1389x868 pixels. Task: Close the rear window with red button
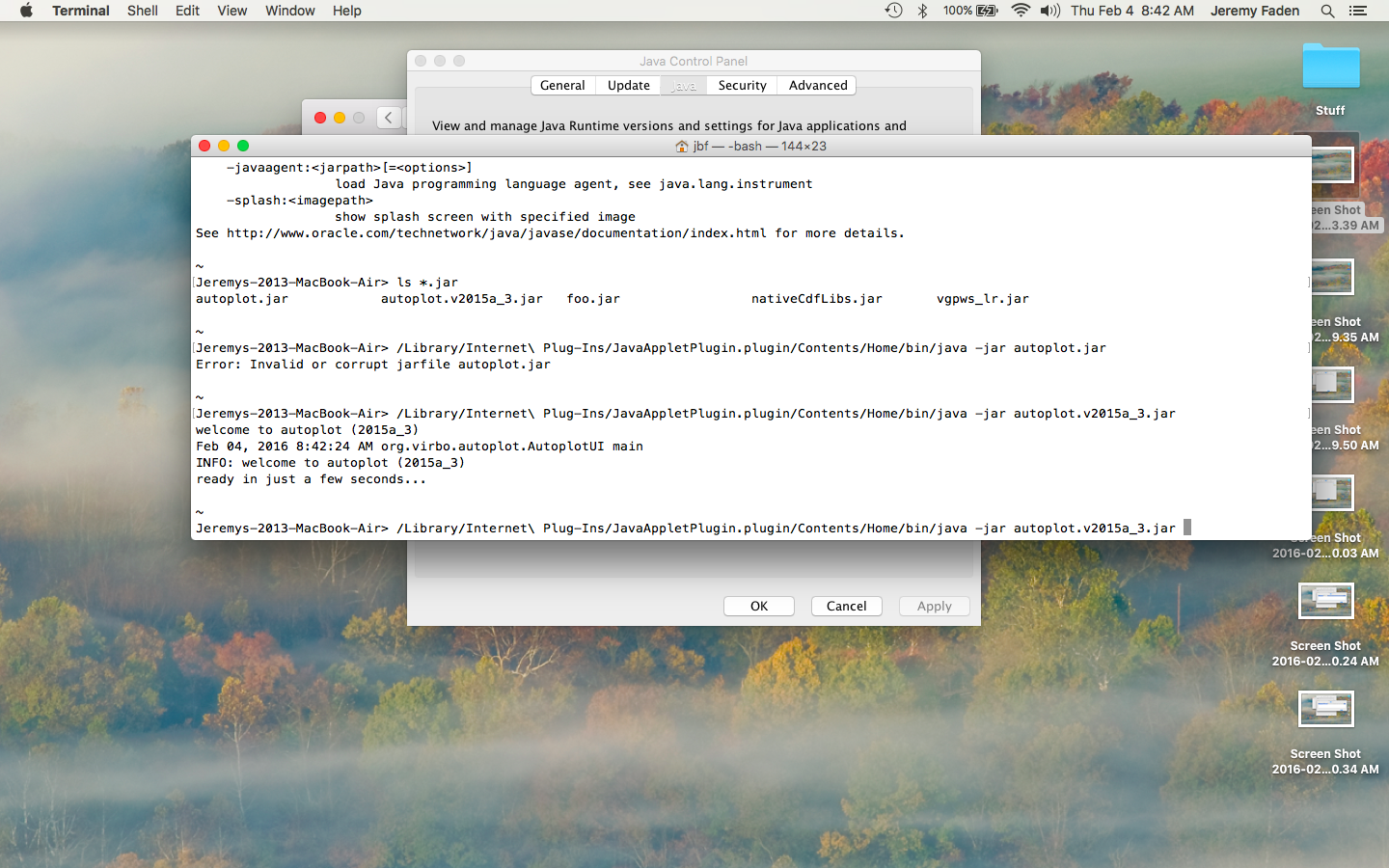click(x=320, y=118)
